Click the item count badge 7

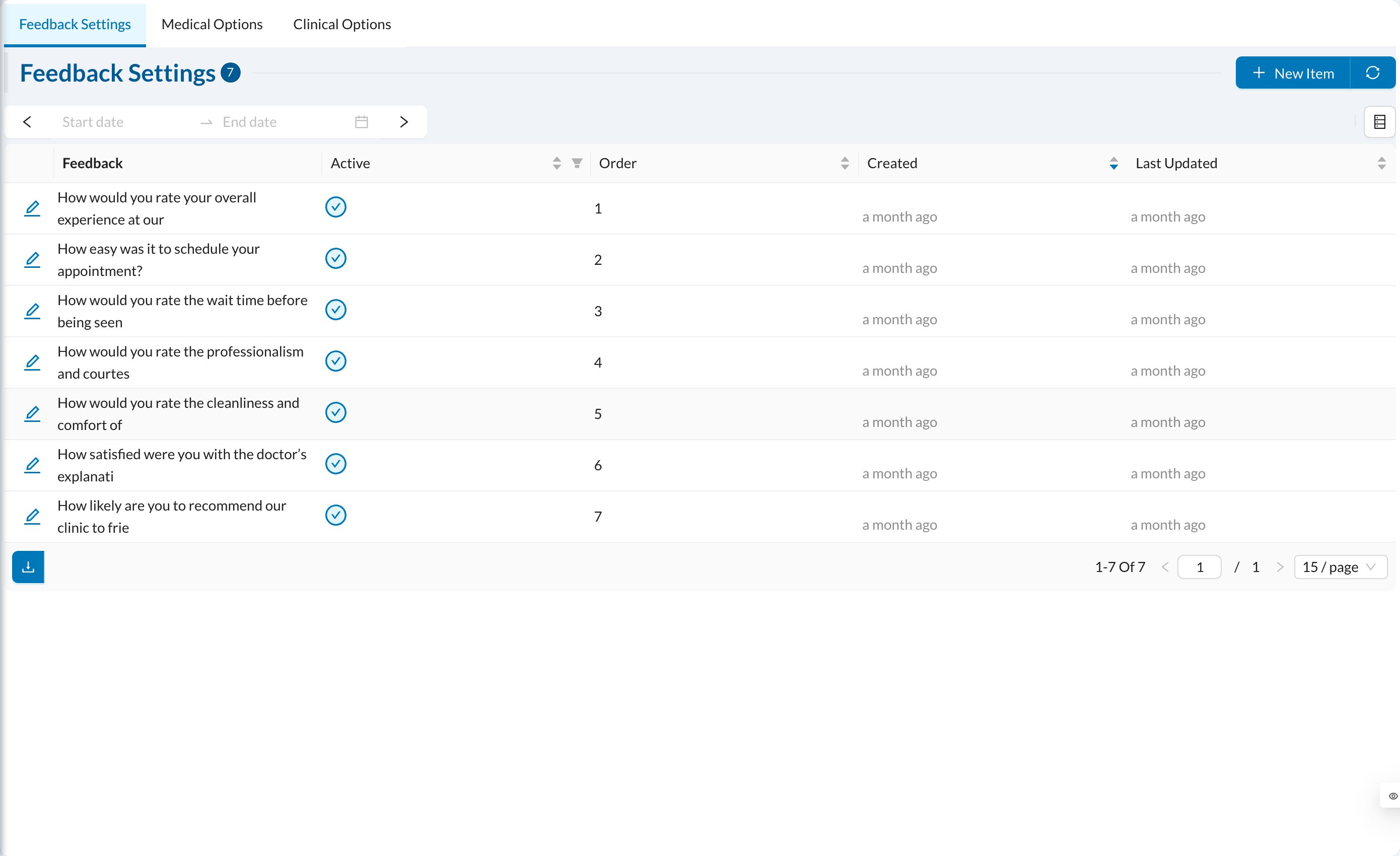tap(230, 72)
